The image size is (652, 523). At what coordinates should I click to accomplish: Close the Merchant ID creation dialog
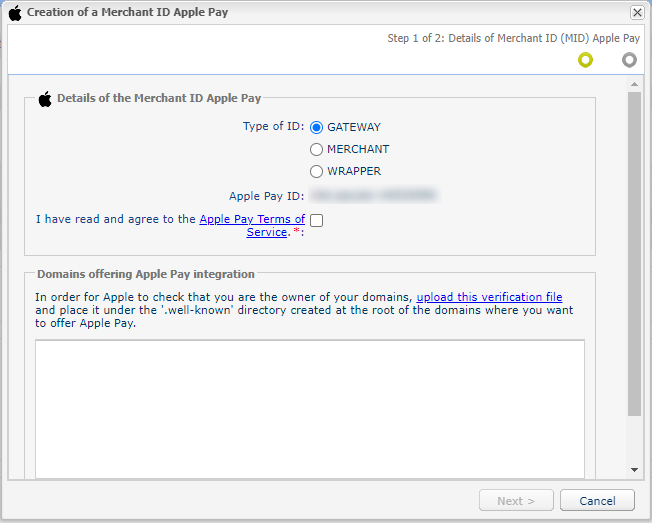coord(637,12)
